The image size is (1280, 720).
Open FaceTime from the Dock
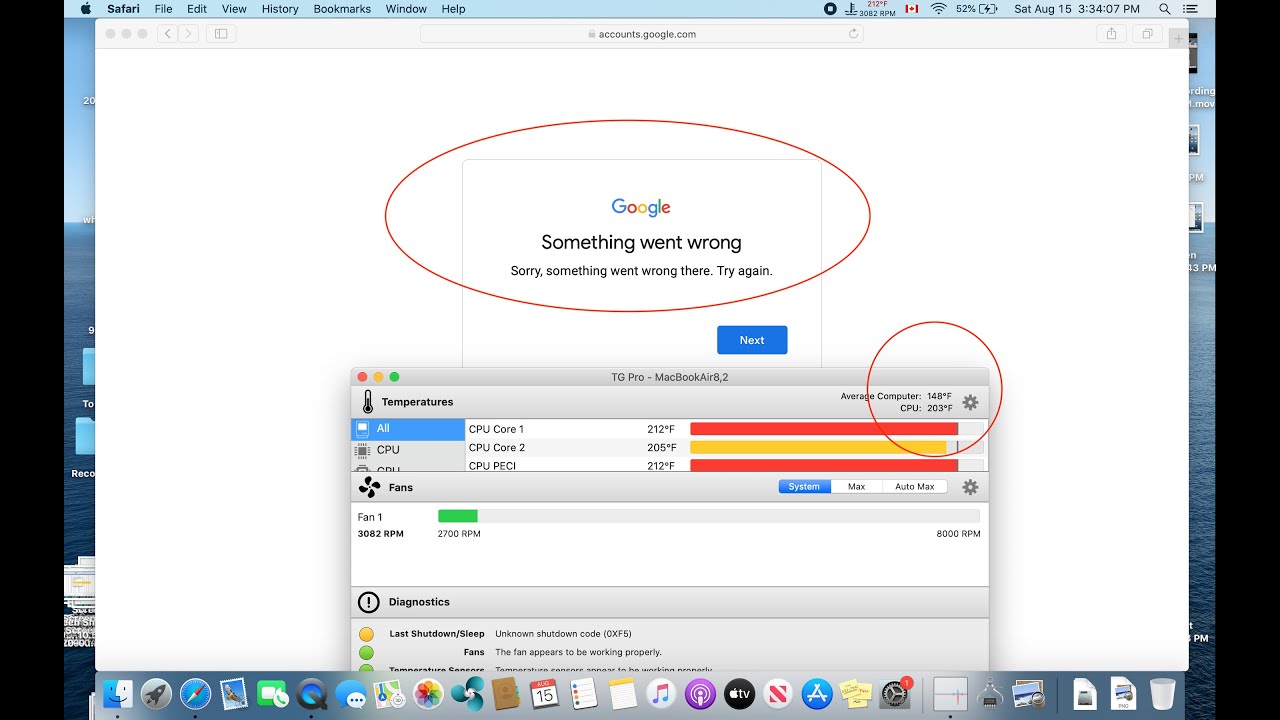click(273, 693)
